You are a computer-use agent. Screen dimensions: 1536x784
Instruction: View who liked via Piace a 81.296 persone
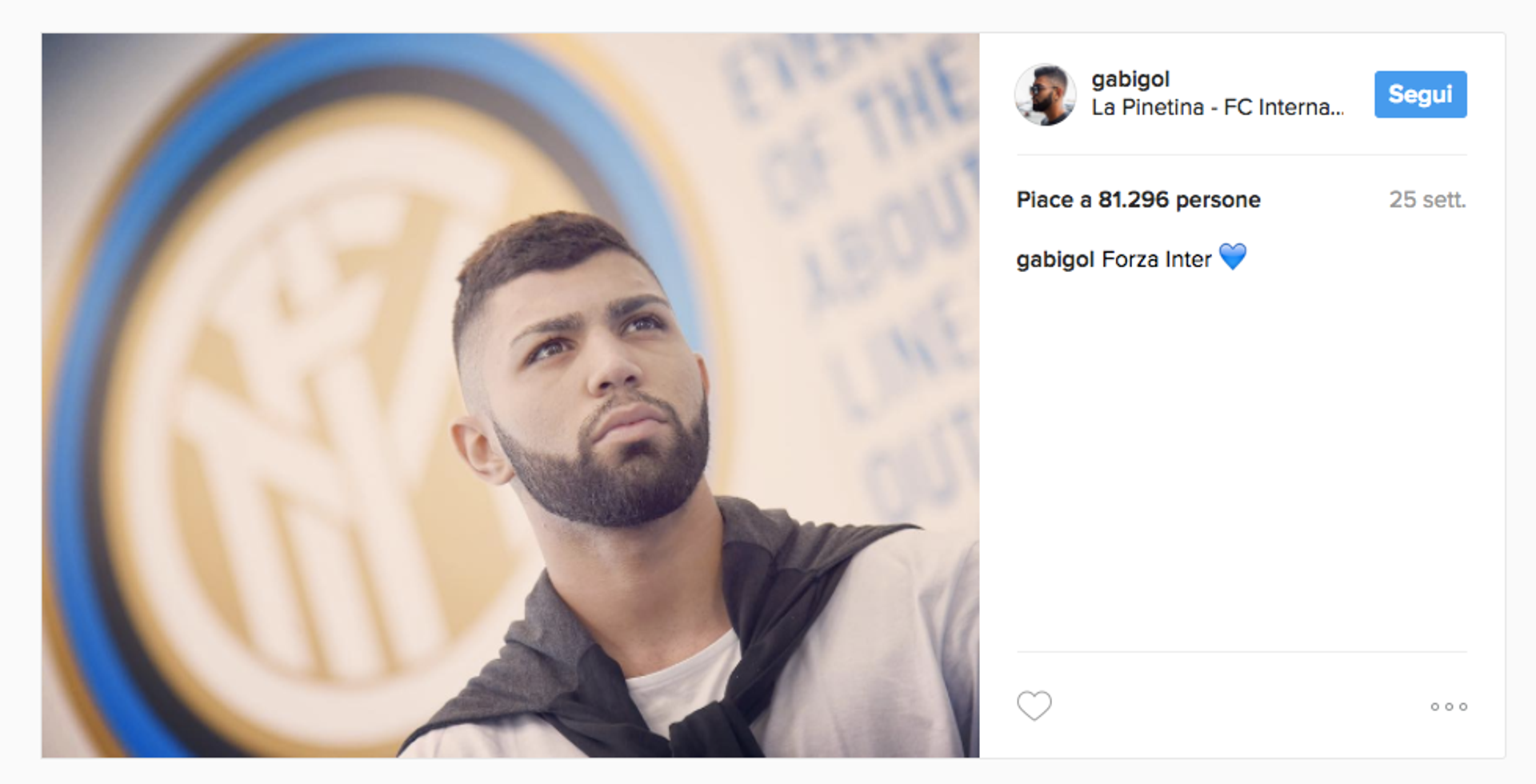(1138, 199)
